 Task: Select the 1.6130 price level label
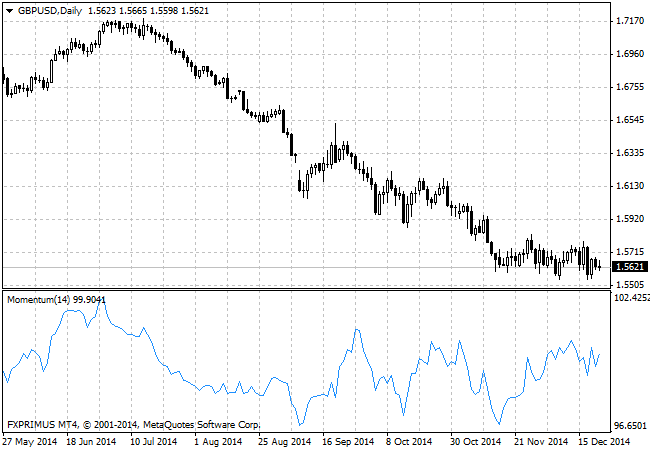pos(630,186)
